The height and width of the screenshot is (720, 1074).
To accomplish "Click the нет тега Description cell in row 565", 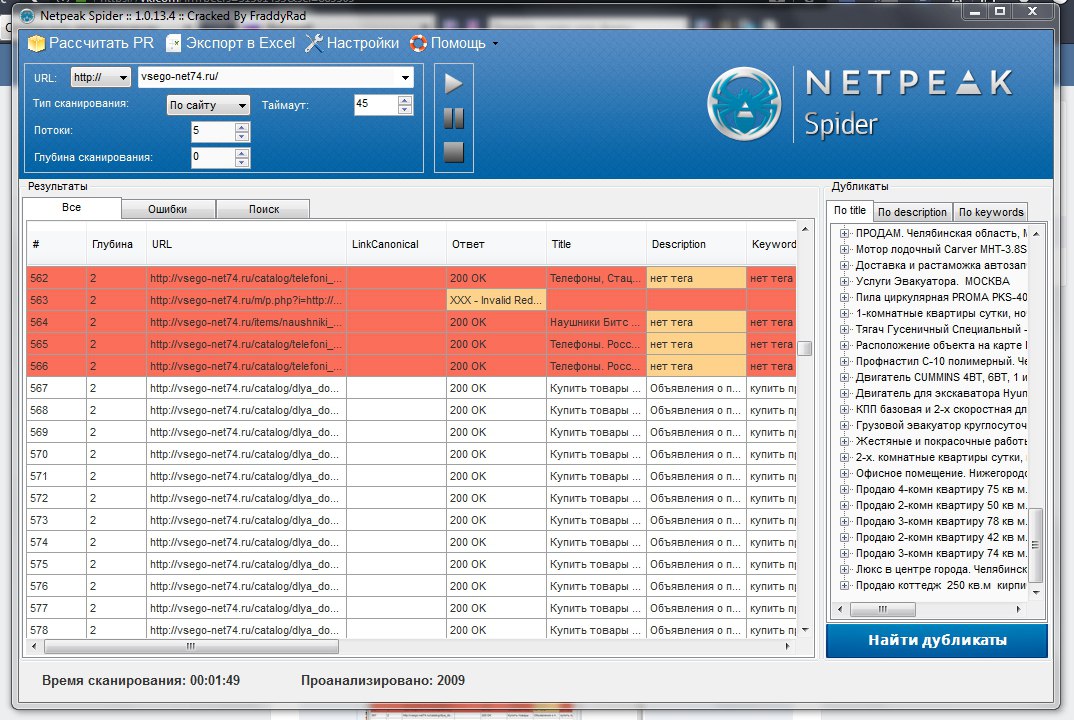I will (696, 344).
